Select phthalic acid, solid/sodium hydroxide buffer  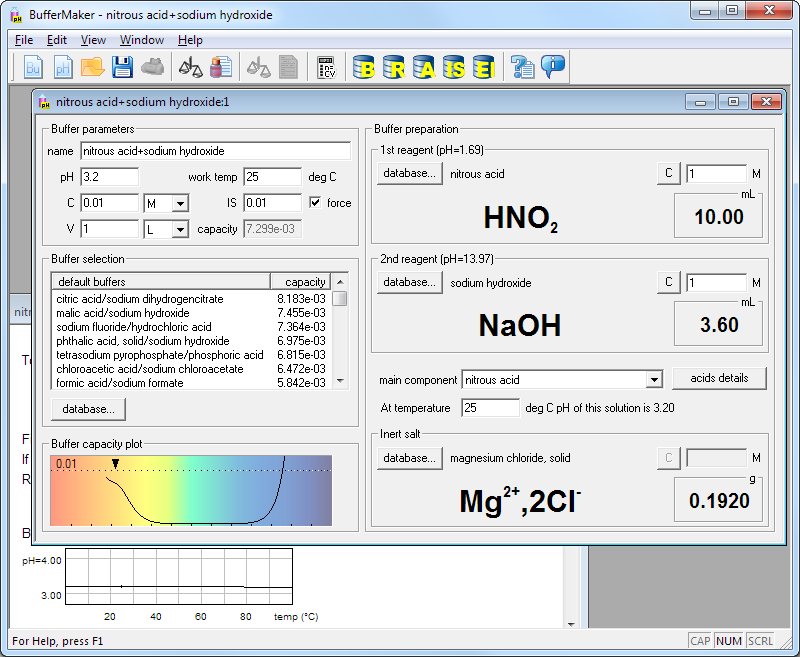coord(191,341)
